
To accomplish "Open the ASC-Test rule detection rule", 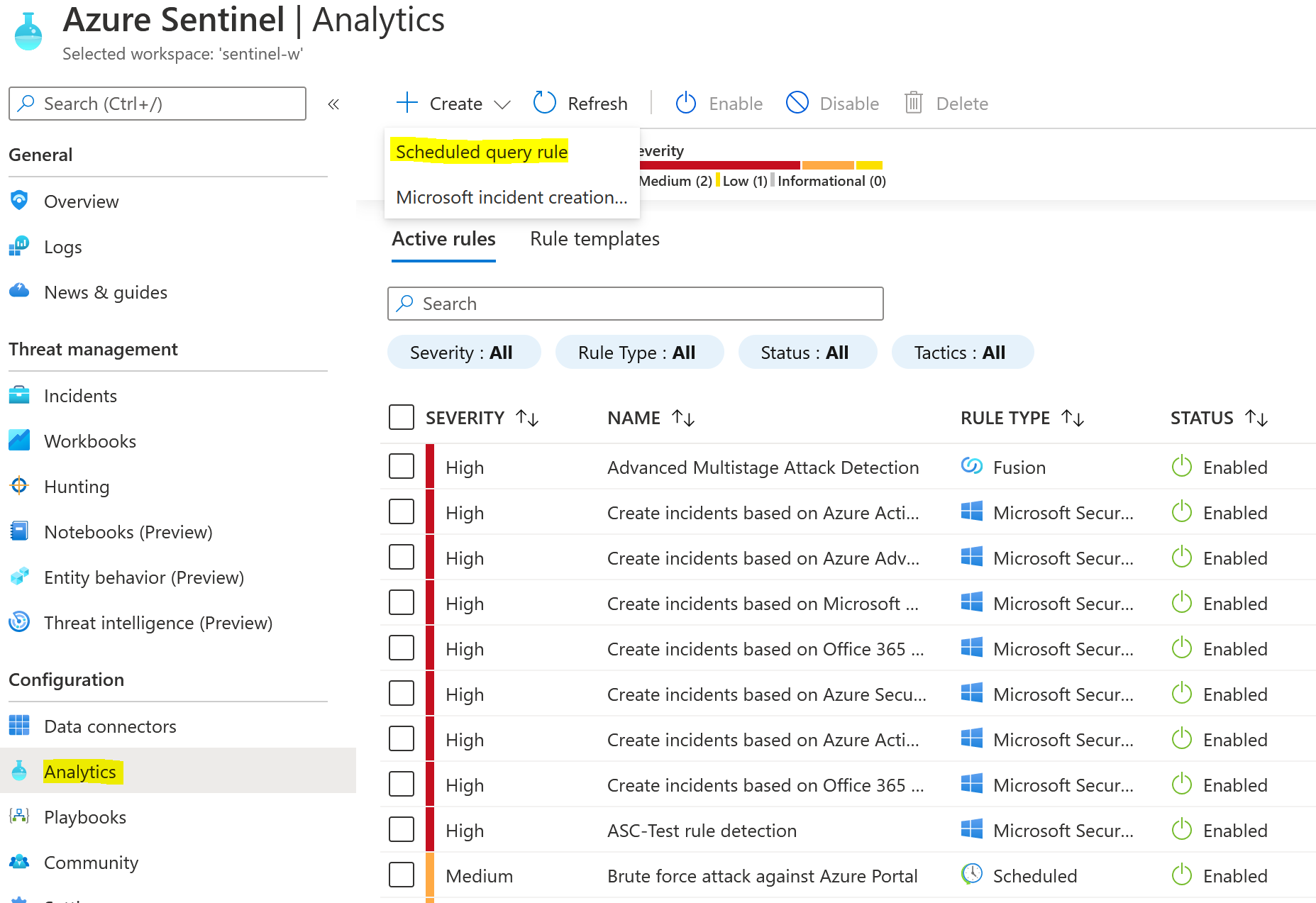I will 702,830.
